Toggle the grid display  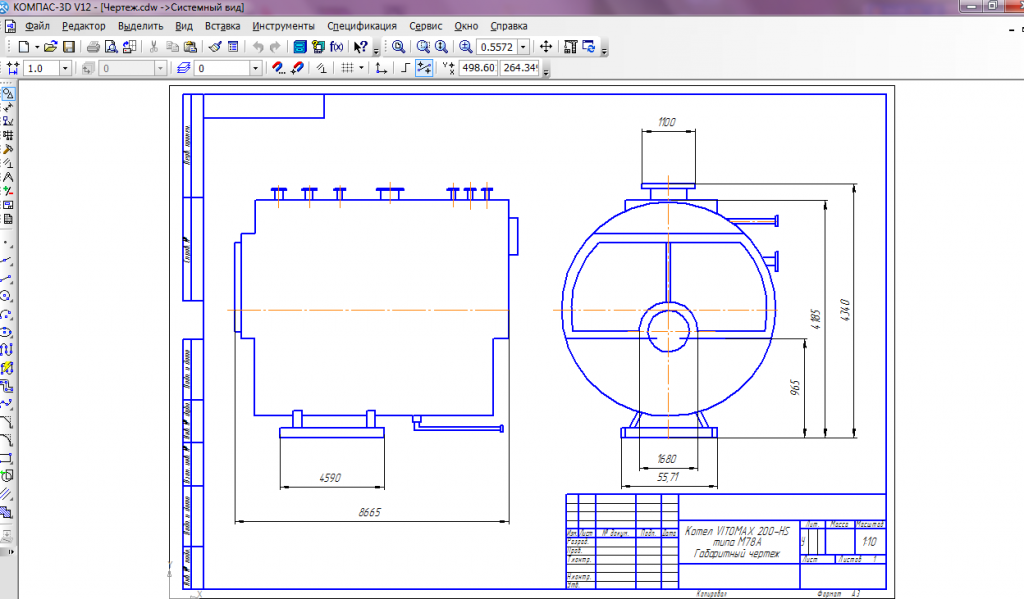(x=347, y=68)
